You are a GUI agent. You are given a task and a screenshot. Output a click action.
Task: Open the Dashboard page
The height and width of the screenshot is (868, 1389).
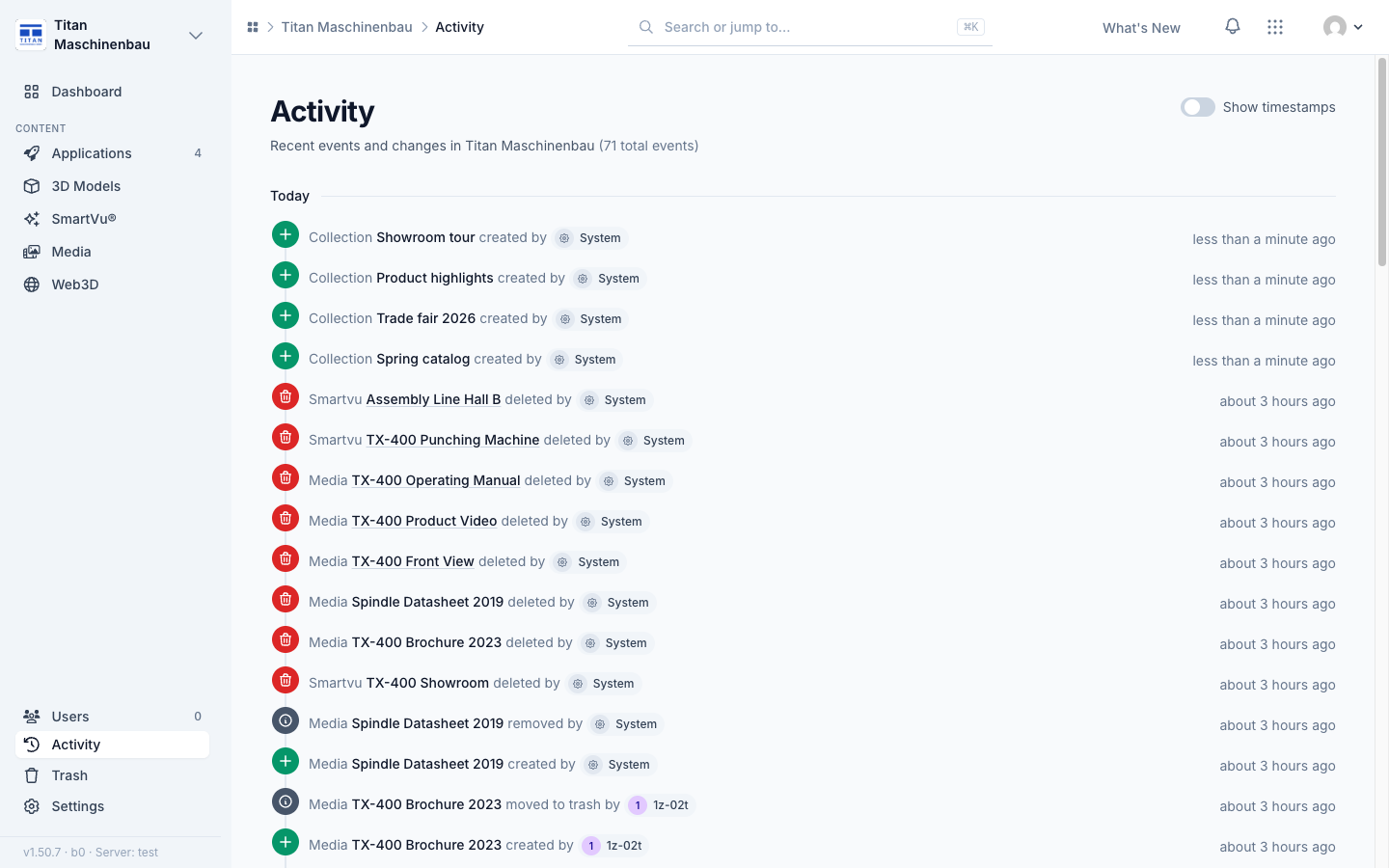112,92
